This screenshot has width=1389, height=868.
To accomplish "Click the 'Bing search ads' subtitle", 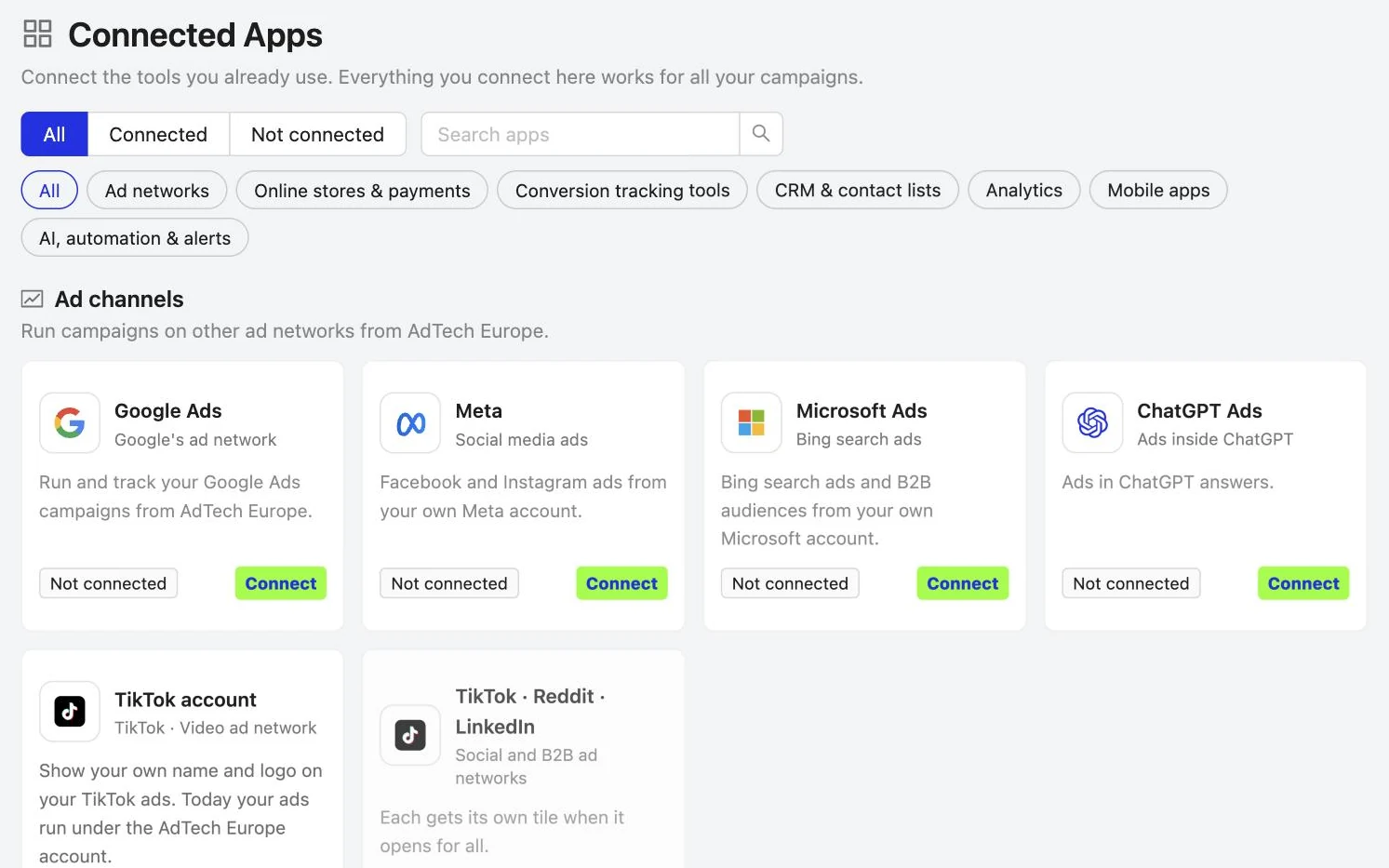I will click(x=859, y=439).
